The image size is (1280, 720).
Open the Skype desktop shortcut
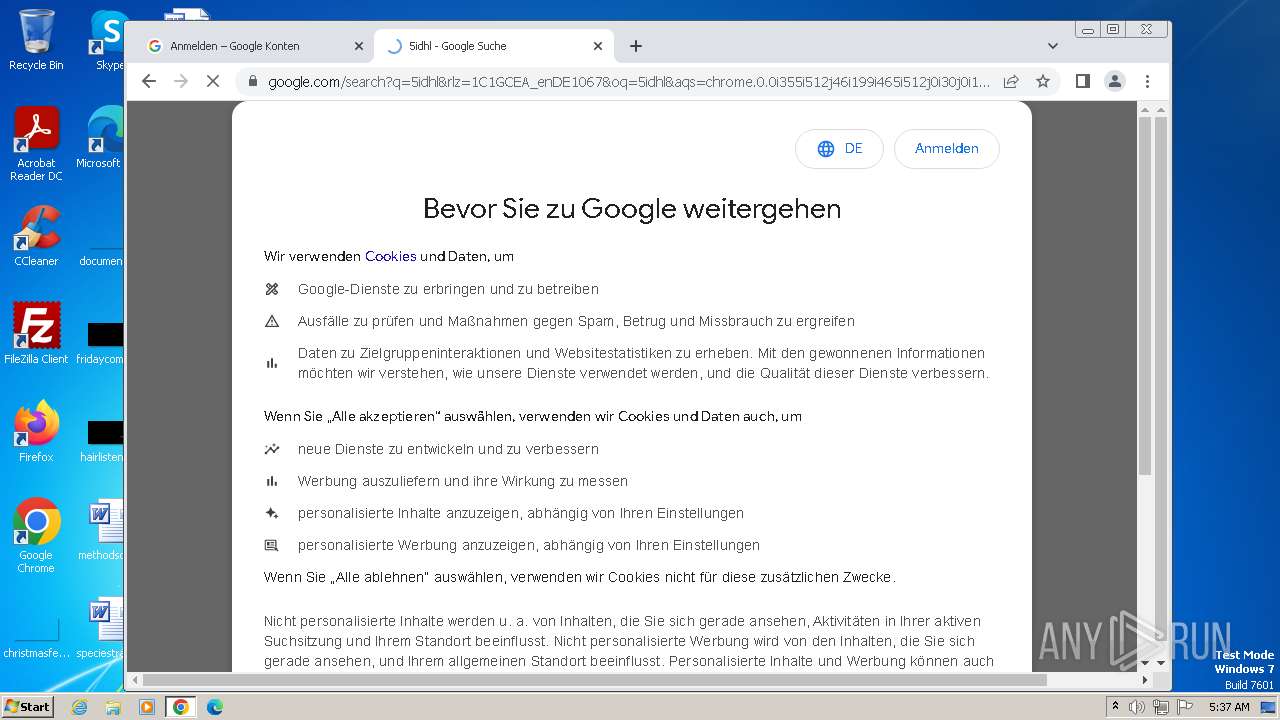tap(109, 40)
